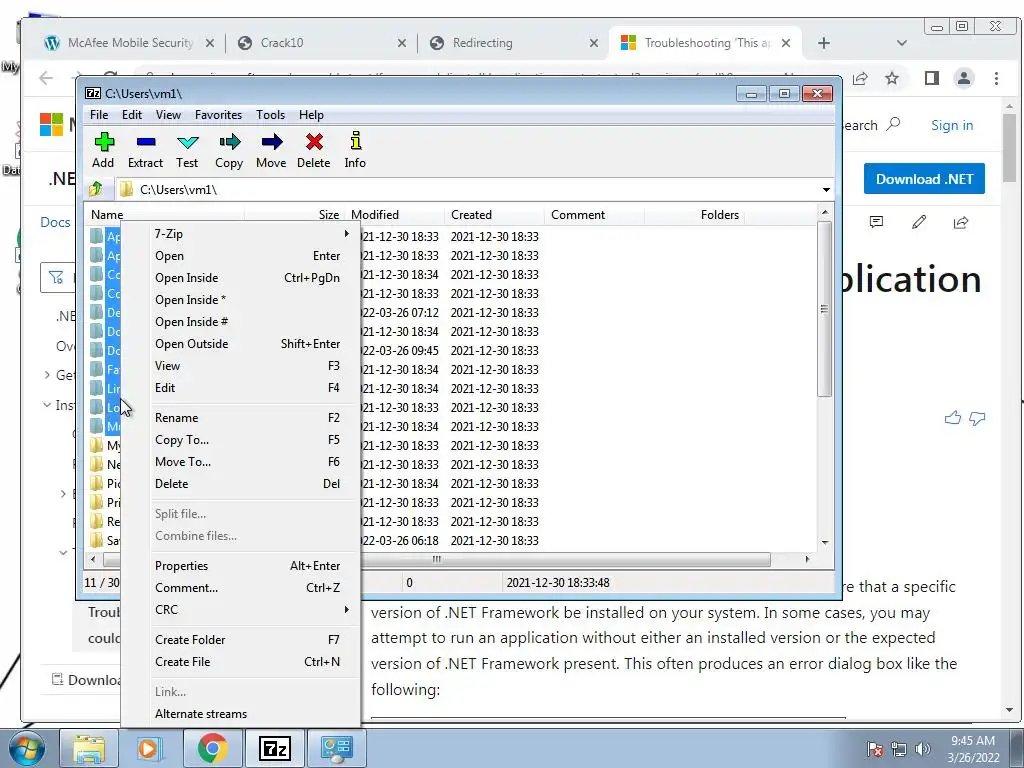Click the horizontal scrollbar thumb of the 7-Zip file list
The image size is (1024, 768).
tap(436, 560)
